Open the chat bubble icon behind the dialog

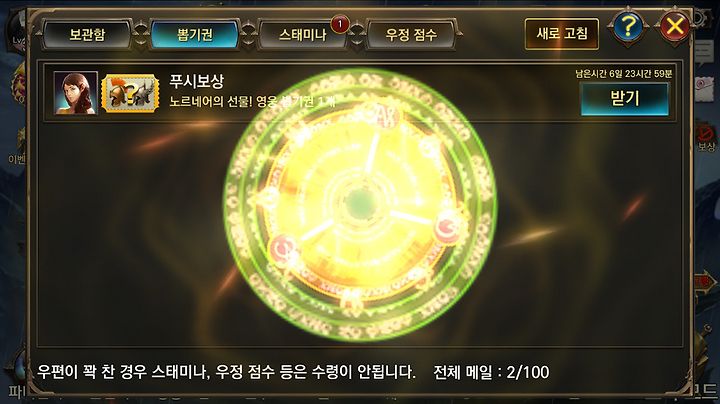703,52
